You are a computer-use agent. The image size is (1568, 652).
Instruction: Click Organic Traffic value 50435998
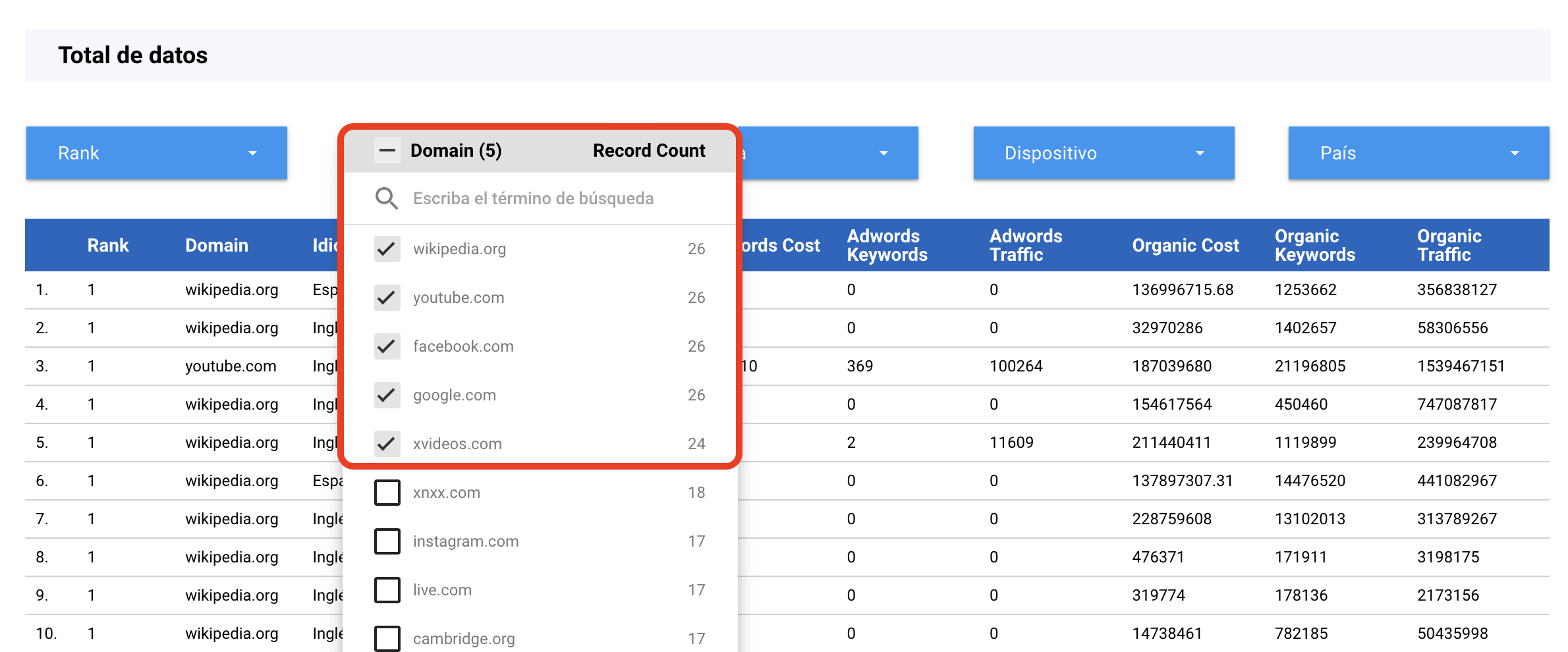tap(1453, 634)
